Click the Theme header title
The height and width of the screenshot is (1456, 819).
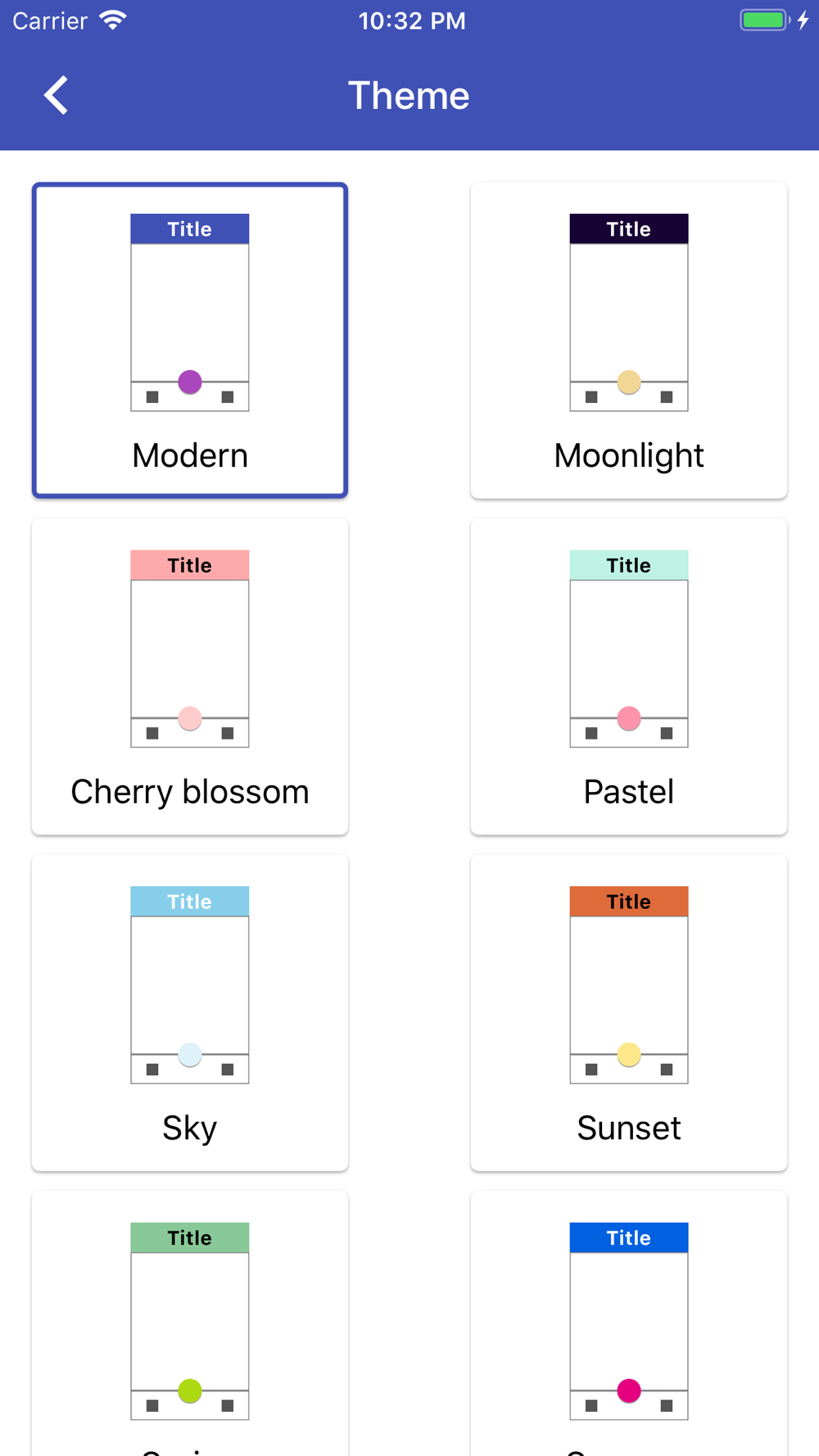tap(409, 96)
